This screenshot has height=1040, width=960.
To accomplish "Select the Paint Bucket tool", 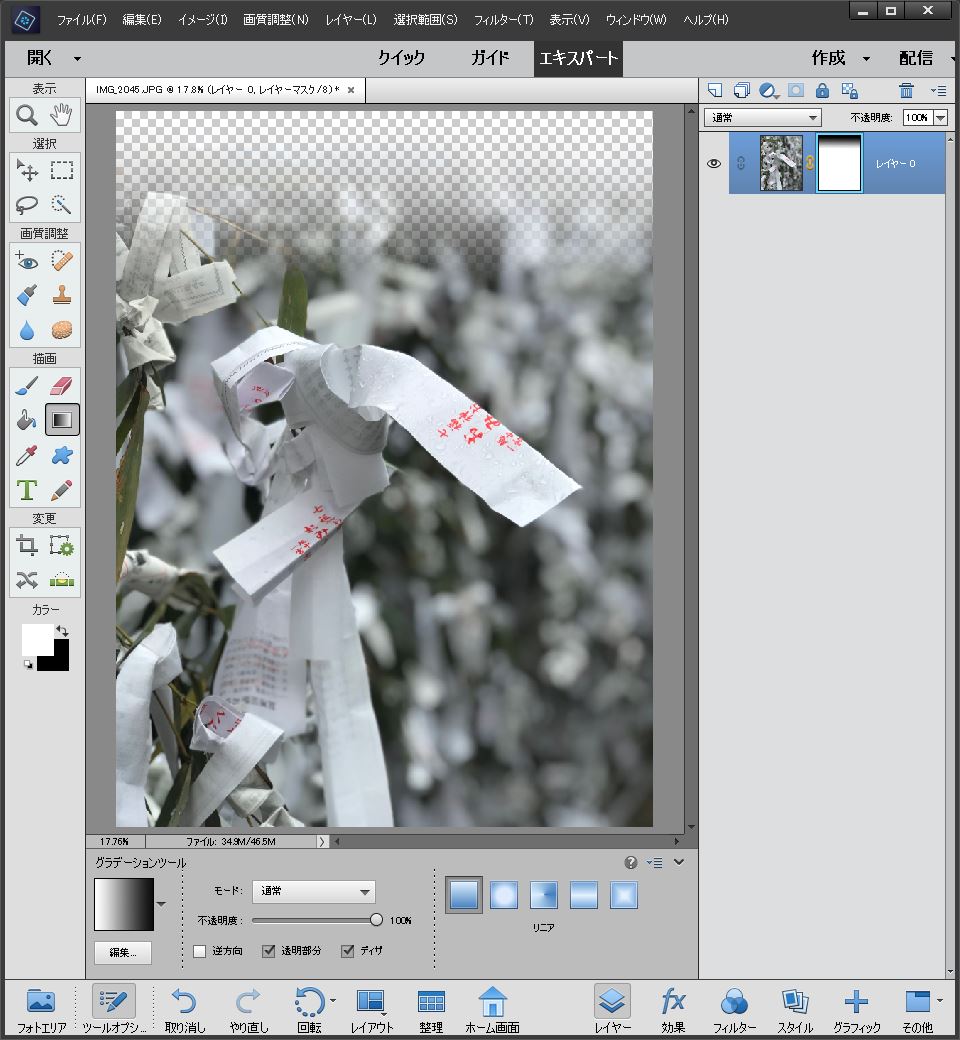I will coord(27,420).
